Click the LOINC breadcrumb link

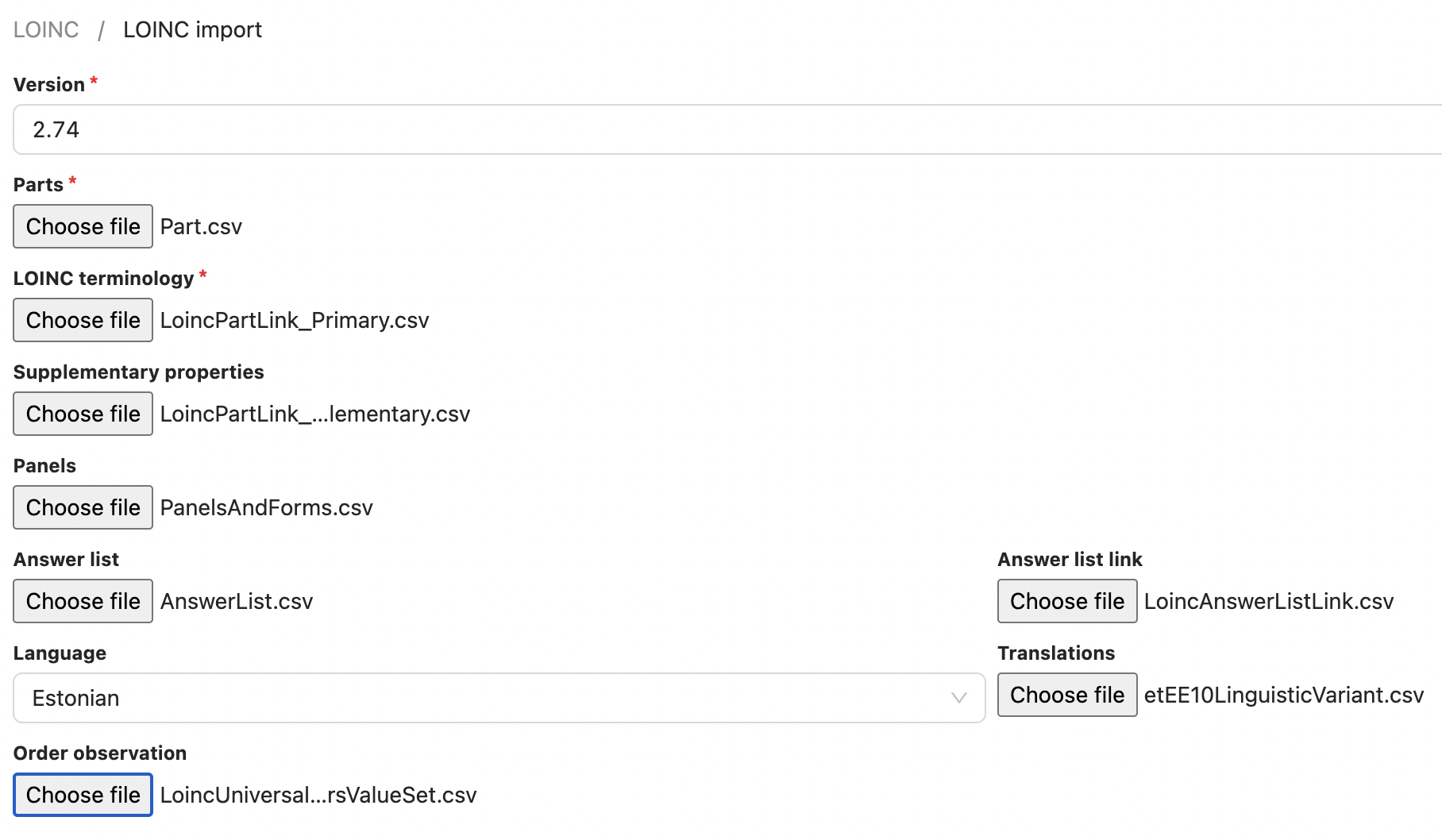(46, 30)
